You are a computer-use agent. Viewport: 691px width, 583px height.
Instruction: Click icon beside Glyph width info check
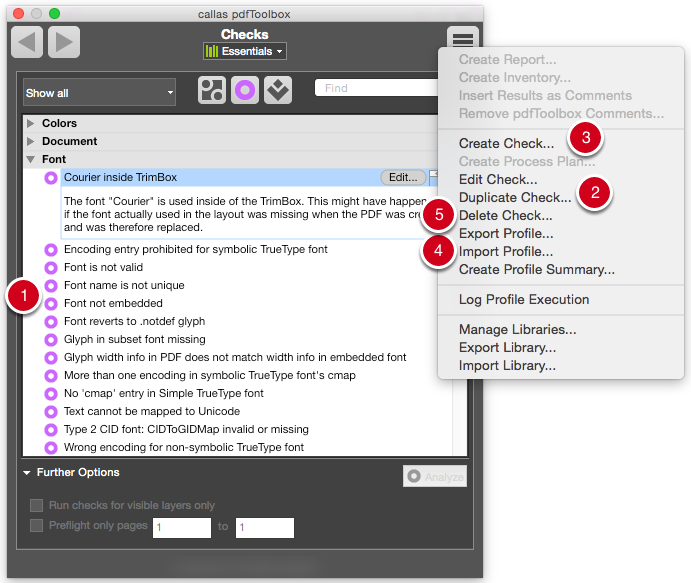pyautogui.click(x=51, y=358)
